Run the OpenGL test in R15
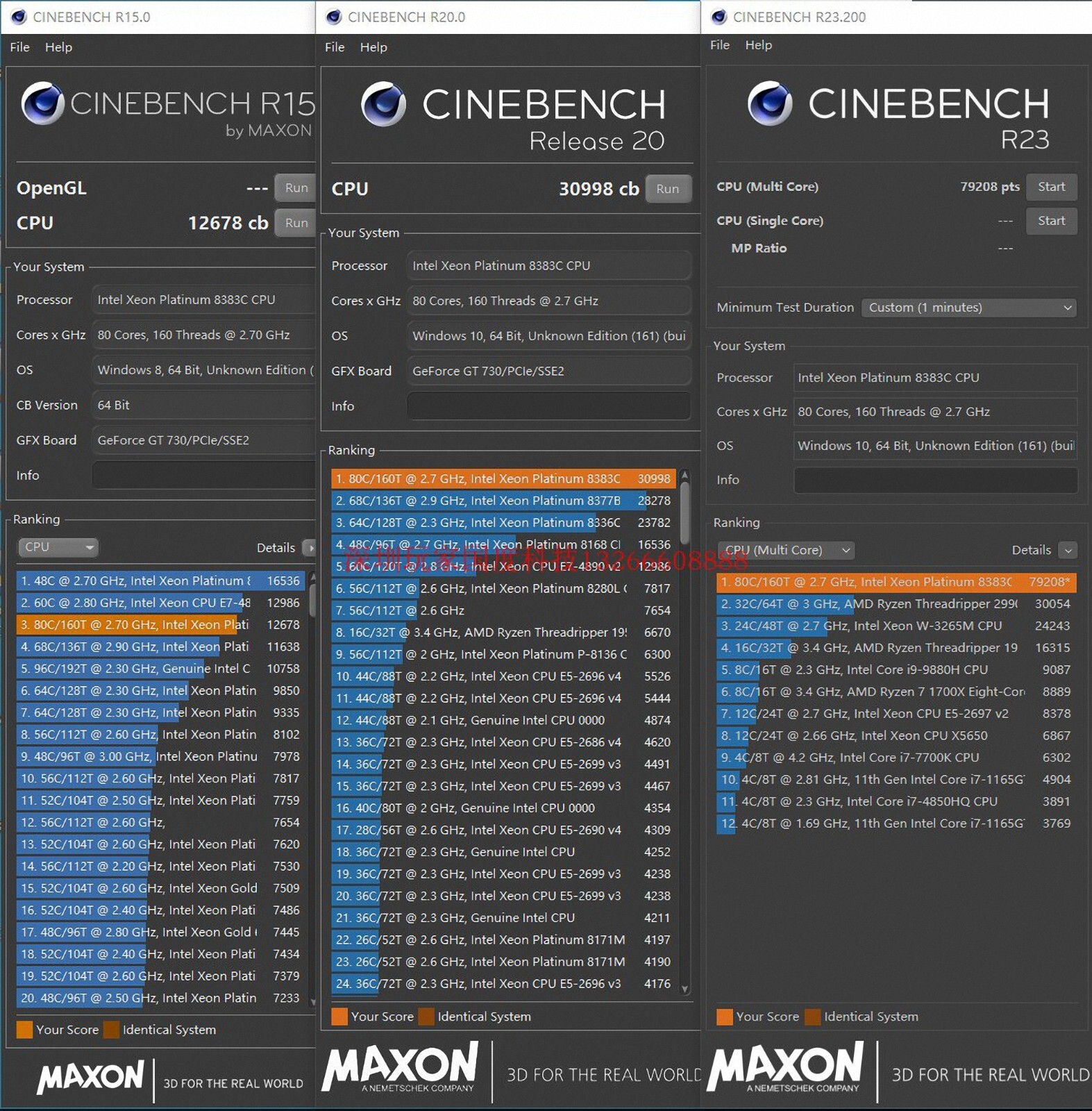 [296, 187]
